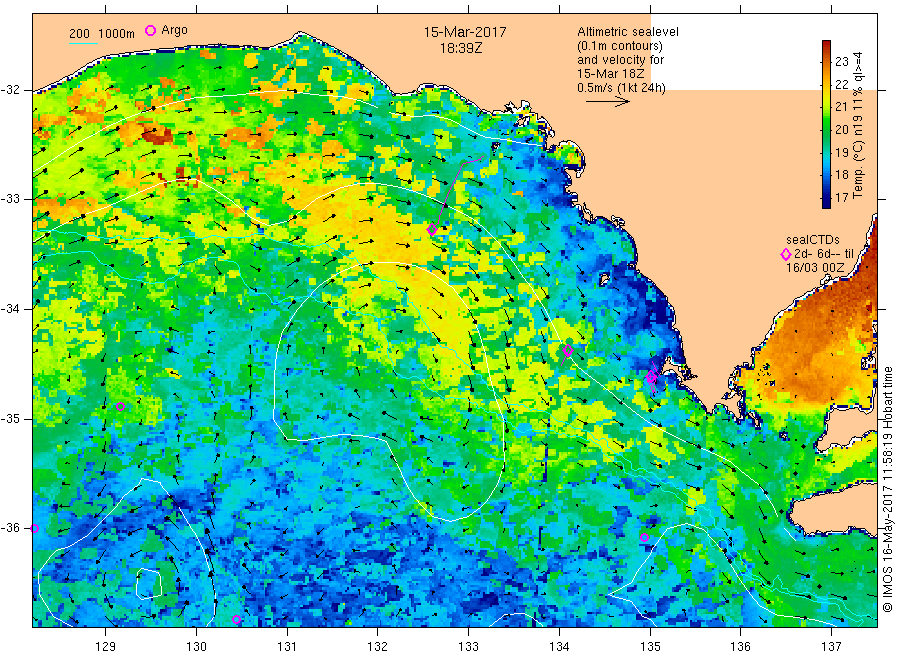The height and width of the screenshot is (660, 900).
Task: Click the seal CTD diamond near 134E, 34.4S
Action: coord(568,350)
